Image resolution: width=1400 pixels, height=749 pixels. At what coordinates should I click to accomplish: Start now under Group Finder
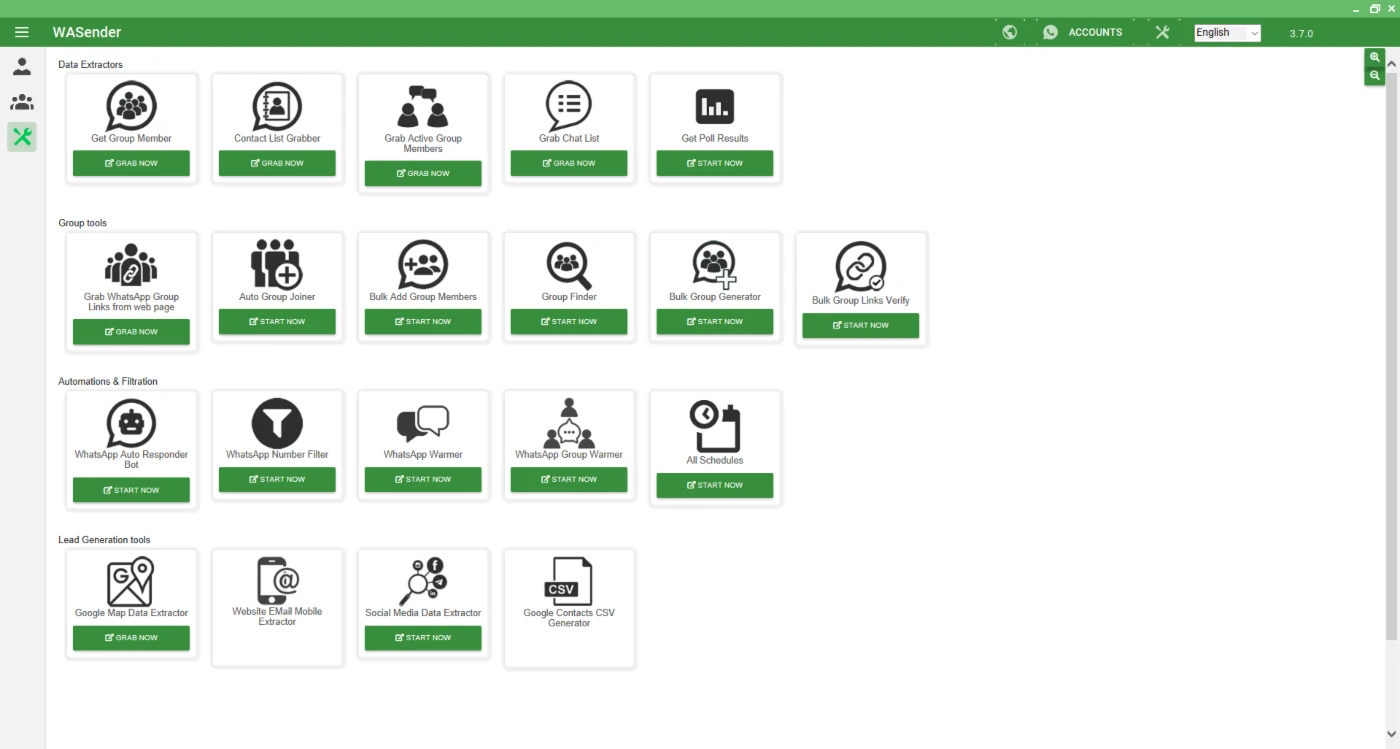point(569,321)
